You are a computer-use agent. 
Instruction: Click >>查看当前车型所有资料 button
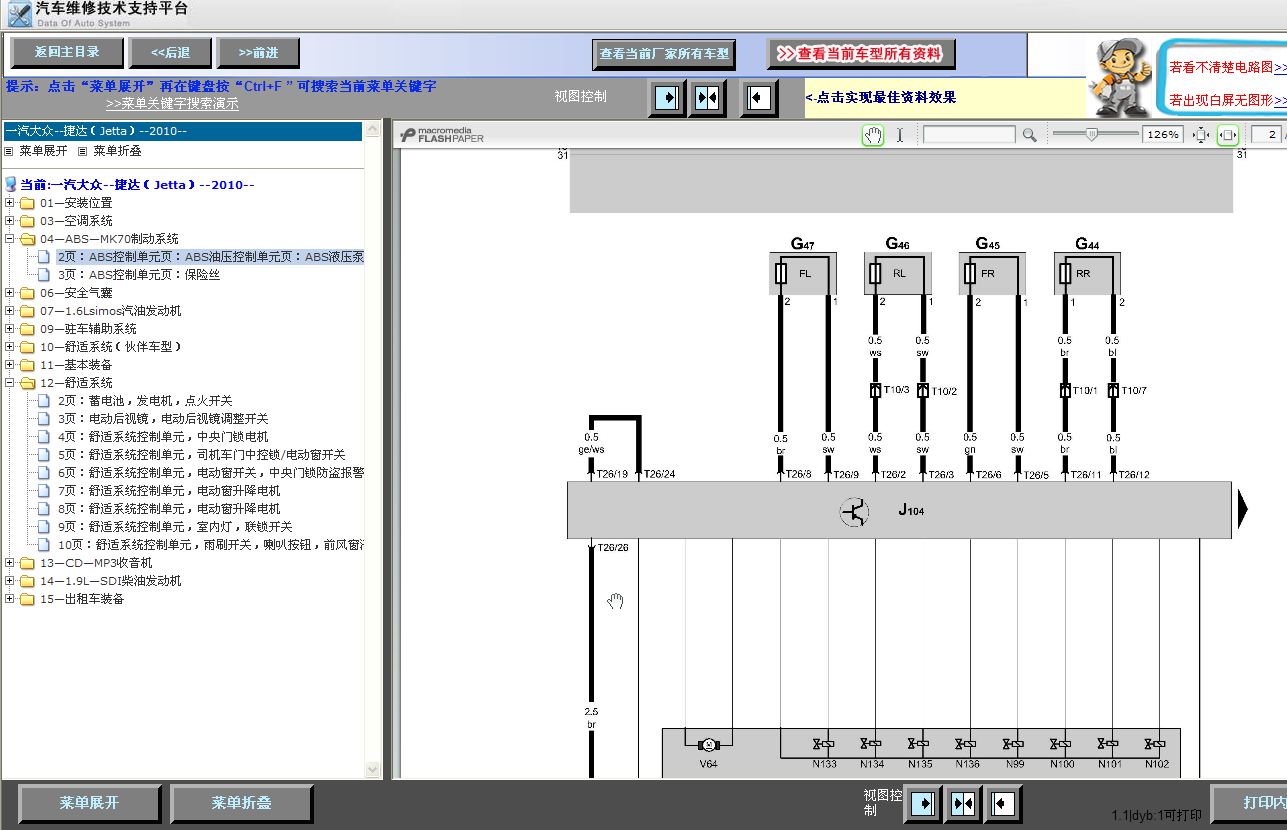point(860,54)
